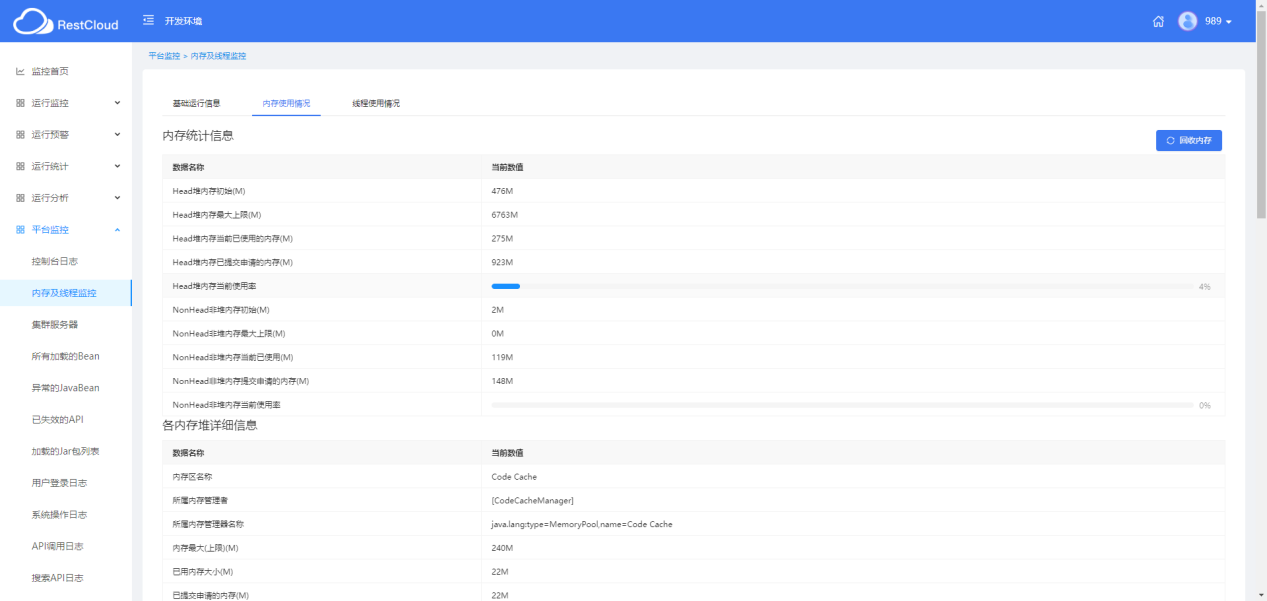The height and width of the screenshot is (601, 1267).
Task: Open 所有加载的Bean page
Action: tap(65, 356)
